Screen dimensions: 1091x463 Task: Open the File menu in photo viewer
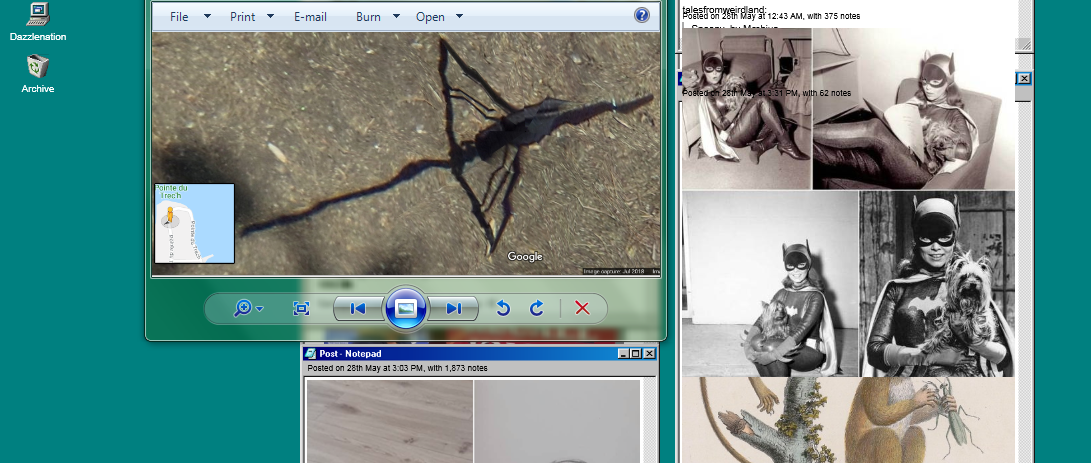(179, 17)
